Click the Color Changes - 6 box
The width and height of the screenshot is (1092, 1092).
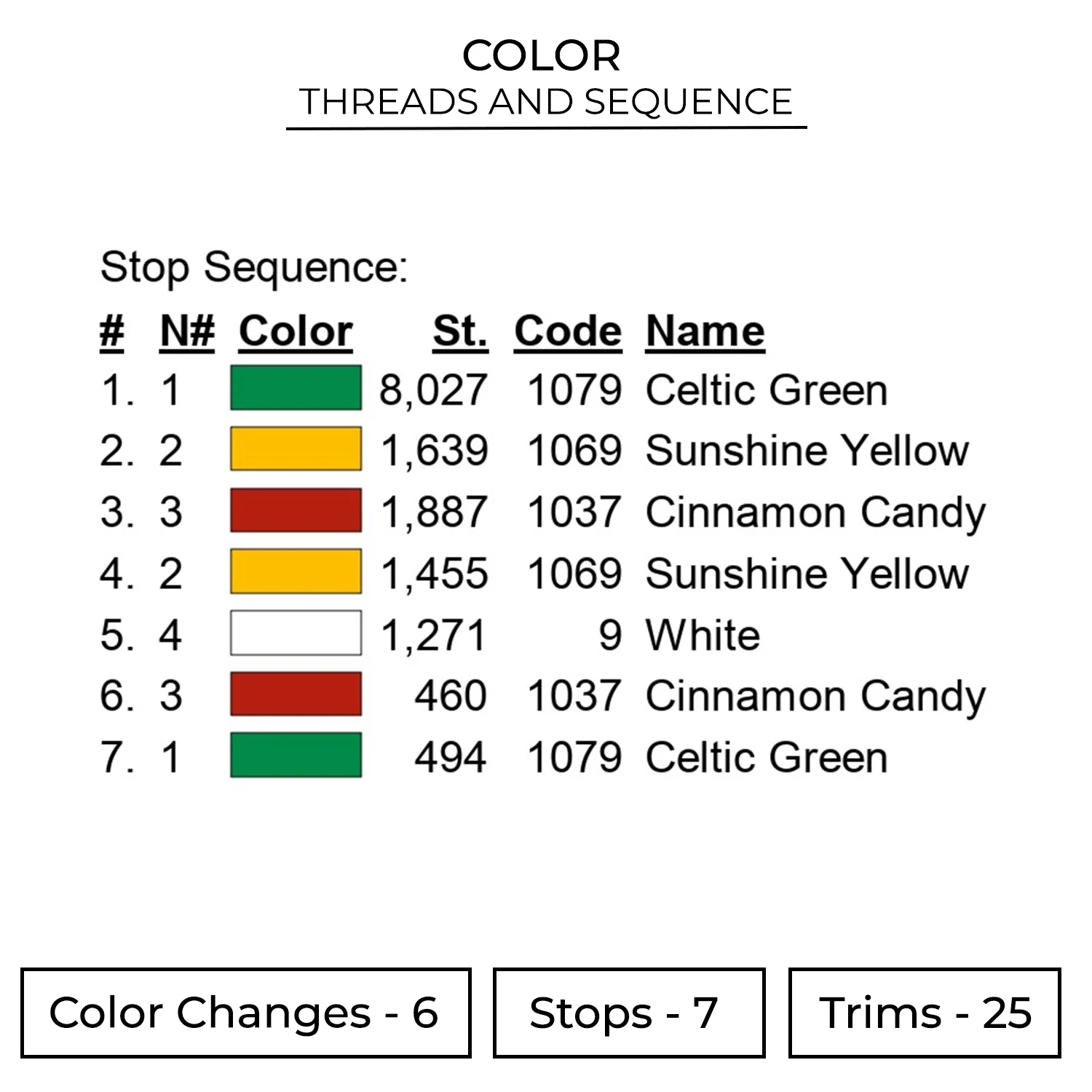pos(245,1013)
